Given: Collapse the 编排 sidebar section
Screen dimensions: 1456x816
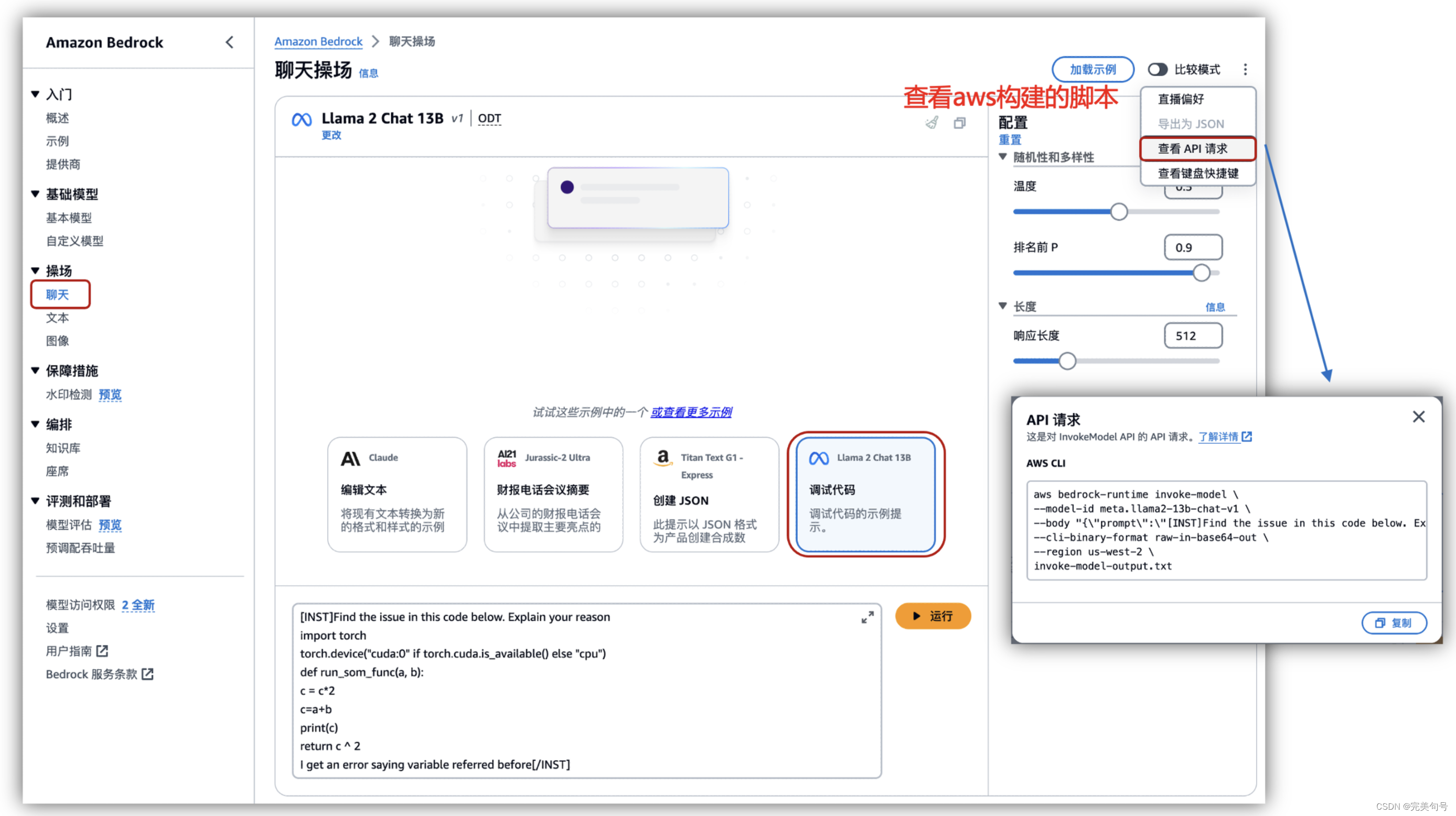Looking at the screenshot, I should click(x=35, y=424).
